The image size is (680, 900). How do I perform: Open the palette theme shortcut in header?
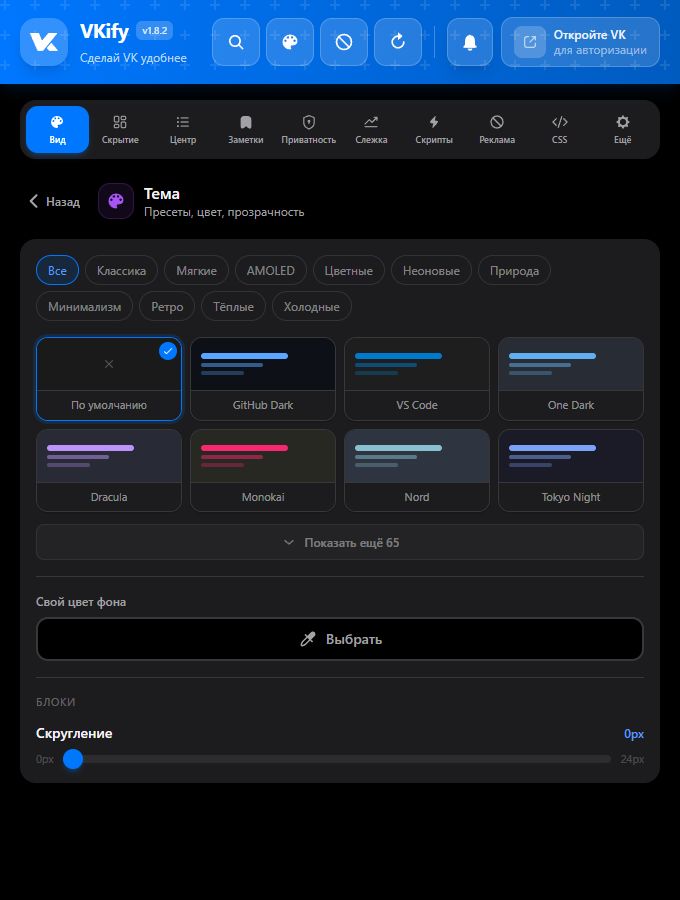(x=290, y=42)
